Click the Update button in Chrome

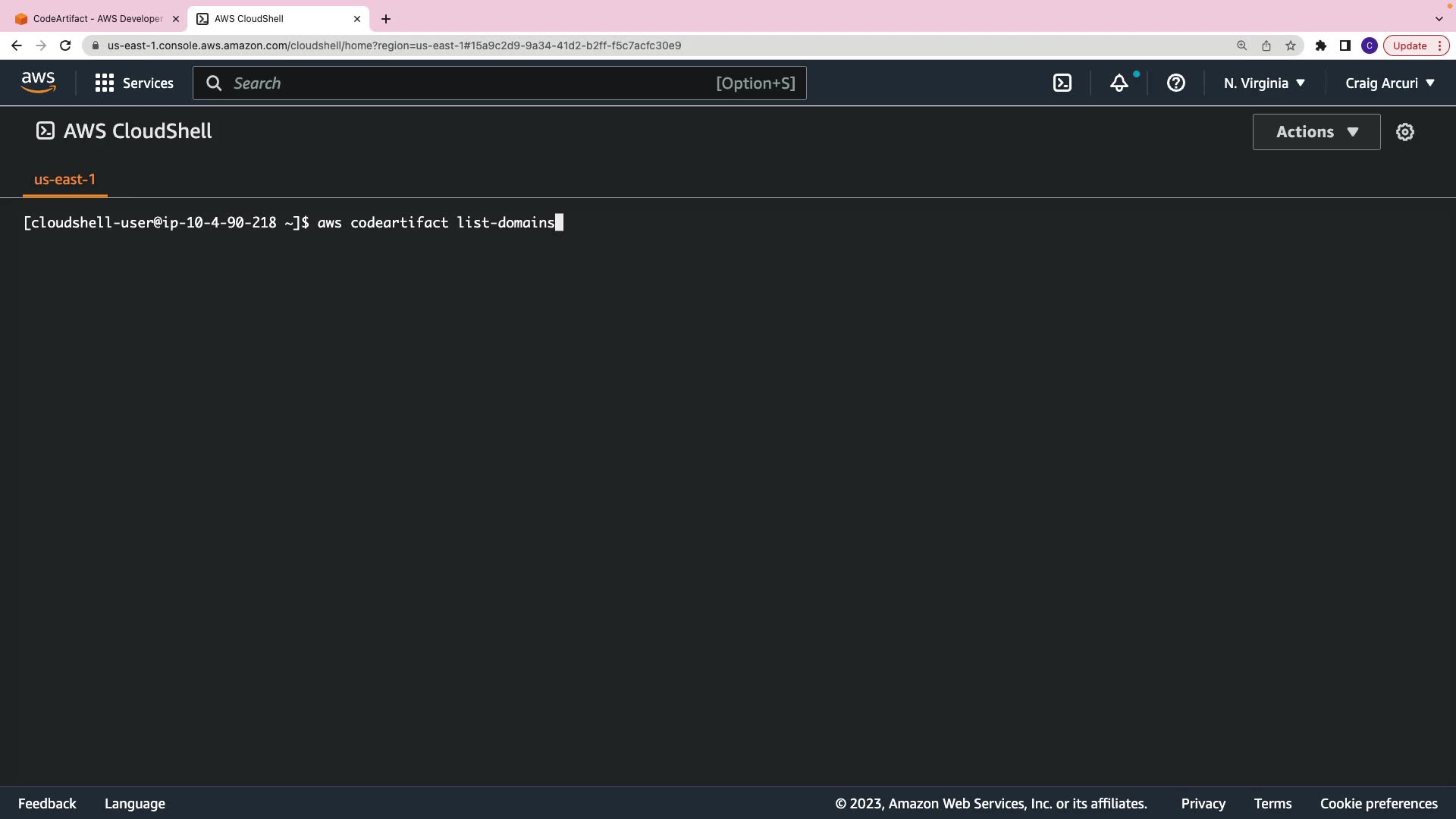[1409, 45]
